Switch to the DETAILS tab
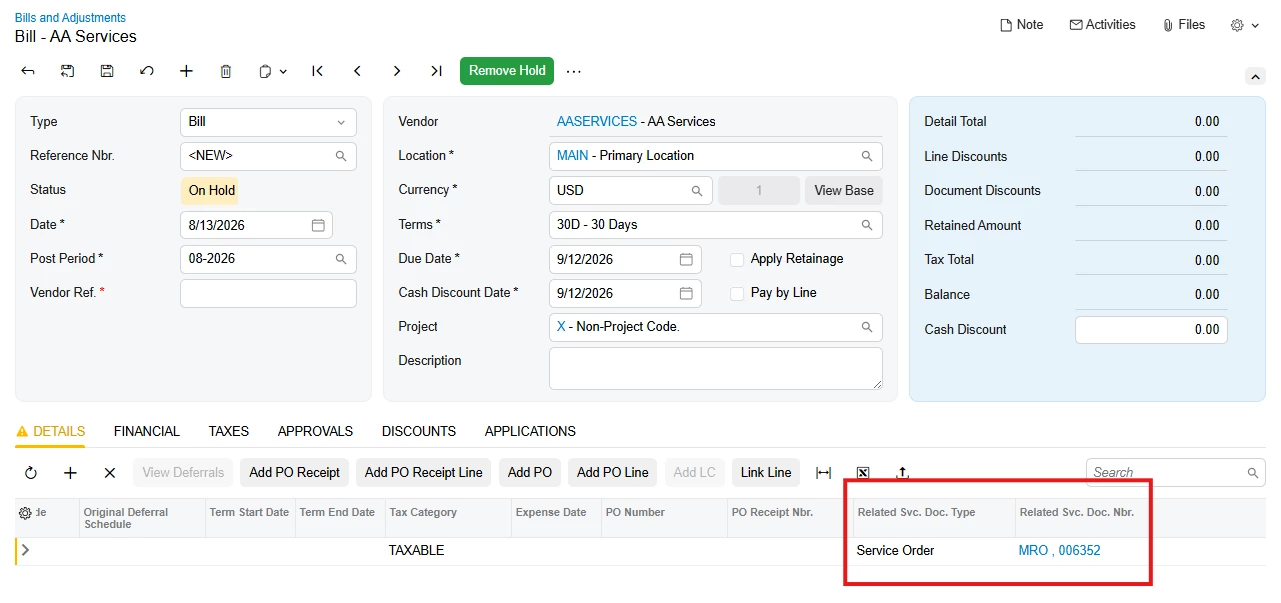The height and width of the screenshot is (603, 1281). (50, 432)
